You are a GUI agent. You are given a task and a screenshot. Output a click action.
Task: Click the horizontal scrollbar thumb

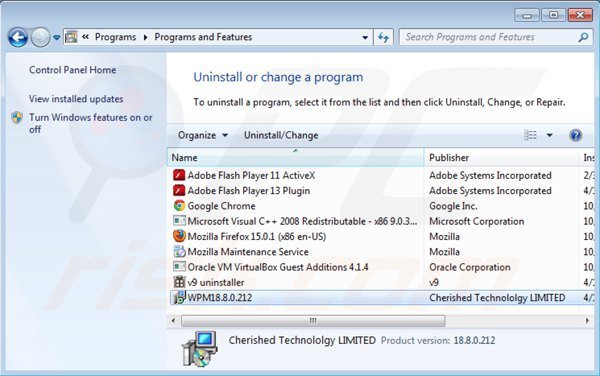tap(313, 321)
